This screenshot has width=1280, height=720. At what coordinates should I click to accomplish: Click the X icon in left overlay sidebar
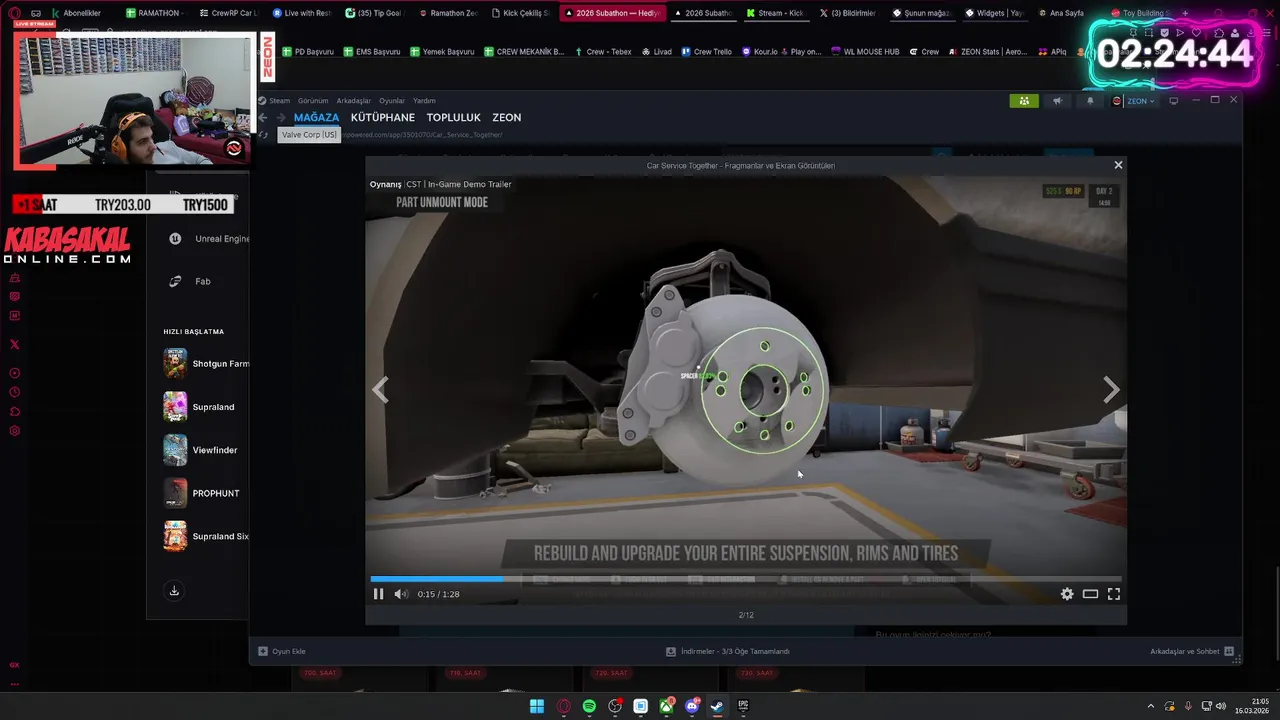point(14,344)
